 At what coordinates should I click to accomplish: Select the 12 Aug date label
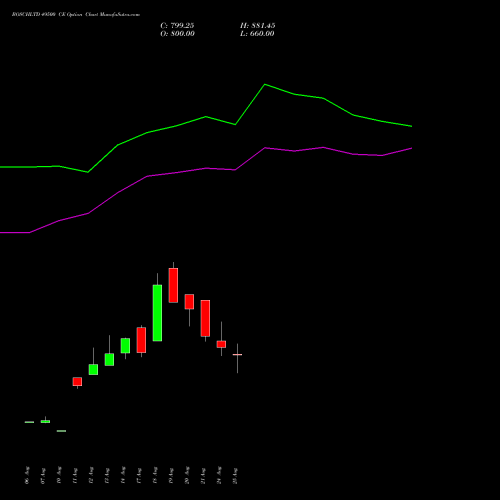point(91,476)
